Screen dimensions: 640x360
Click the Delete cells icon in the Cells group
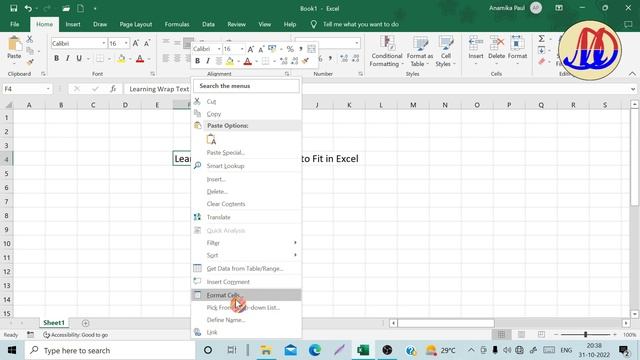click(497, 42)
